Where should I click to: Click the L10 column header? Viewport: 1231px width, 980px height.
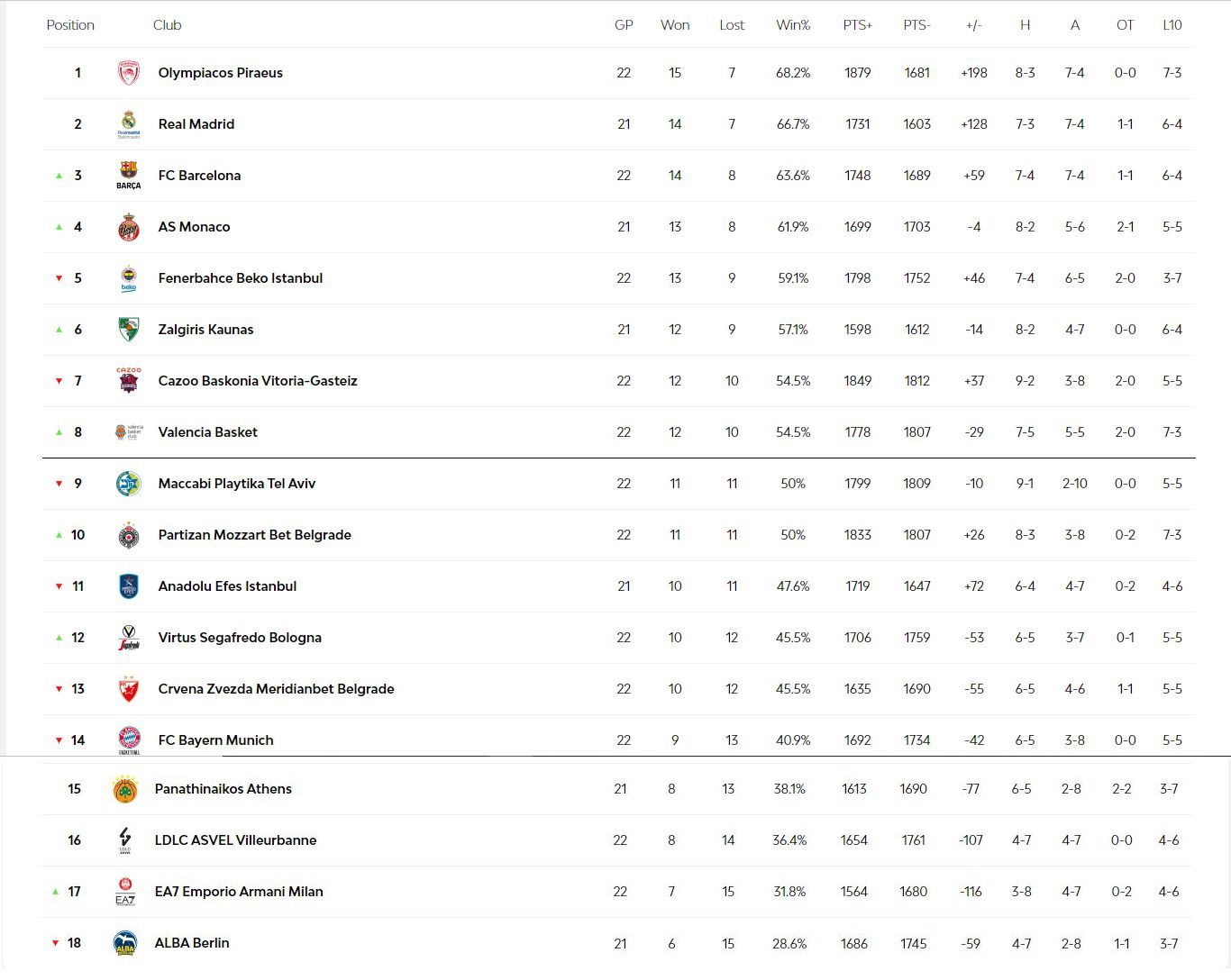pos(1172,25)
